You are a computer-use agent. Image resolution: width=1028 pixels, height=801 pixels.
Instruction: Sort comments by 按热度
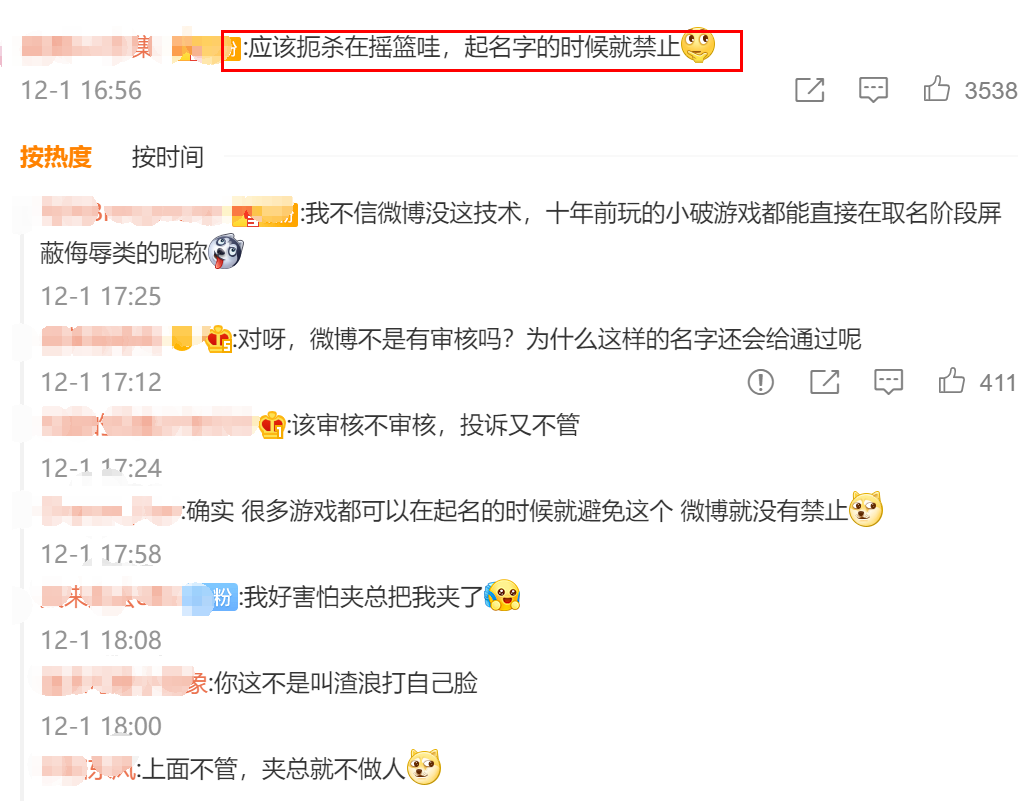coord(56,157)
